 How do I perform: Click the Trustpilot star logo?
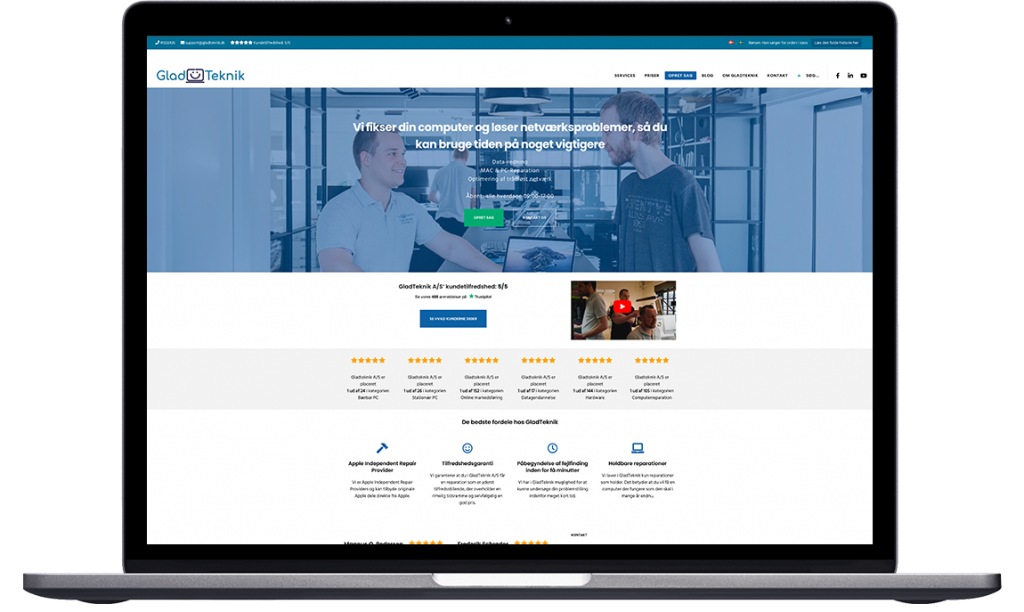[472, 297]
